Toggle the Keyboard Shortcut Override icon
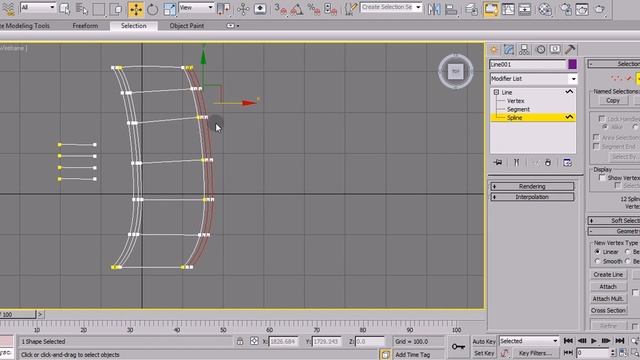Viewport: 640px width, 360px height. pyautogui.click(x=260, y=9)
